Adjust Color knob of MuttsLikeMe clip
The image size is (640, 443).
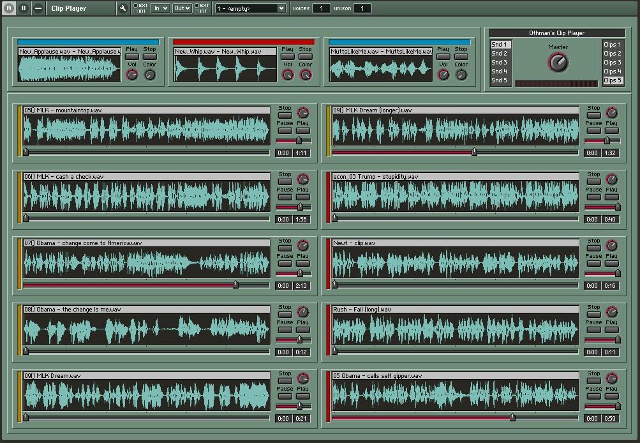tap(461, 75)
